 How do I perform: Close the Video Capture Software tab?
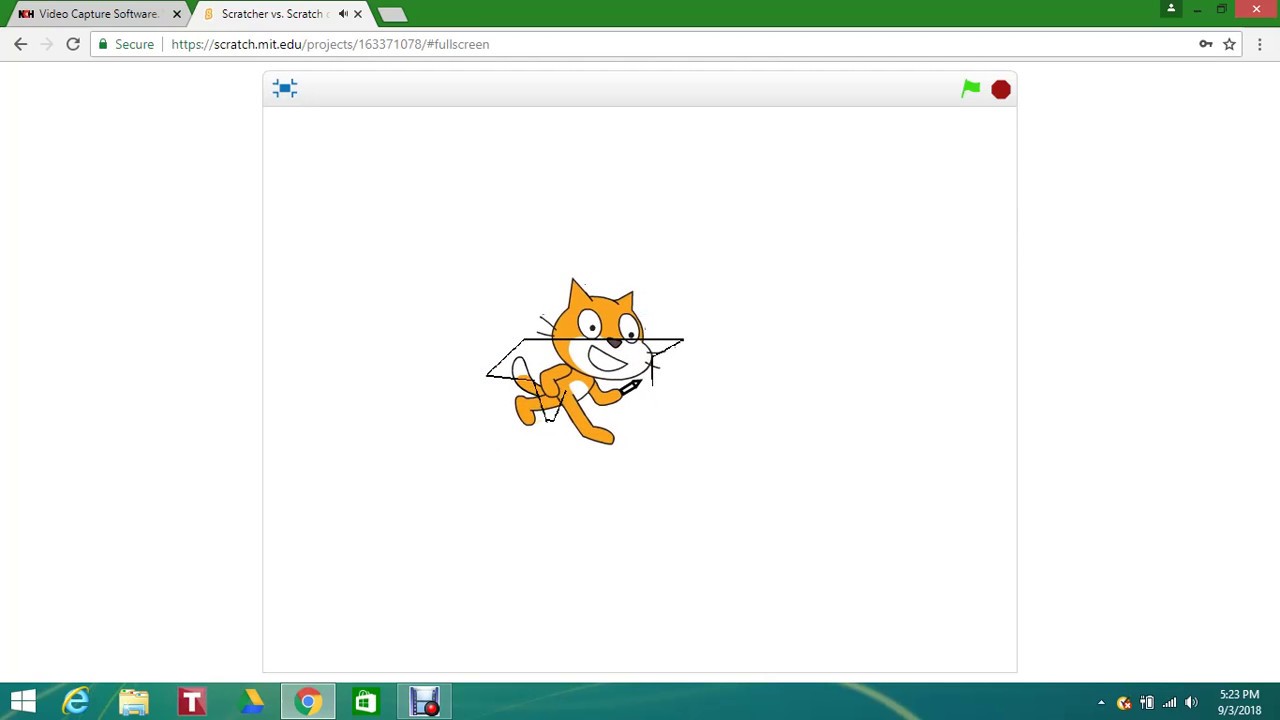177,14
